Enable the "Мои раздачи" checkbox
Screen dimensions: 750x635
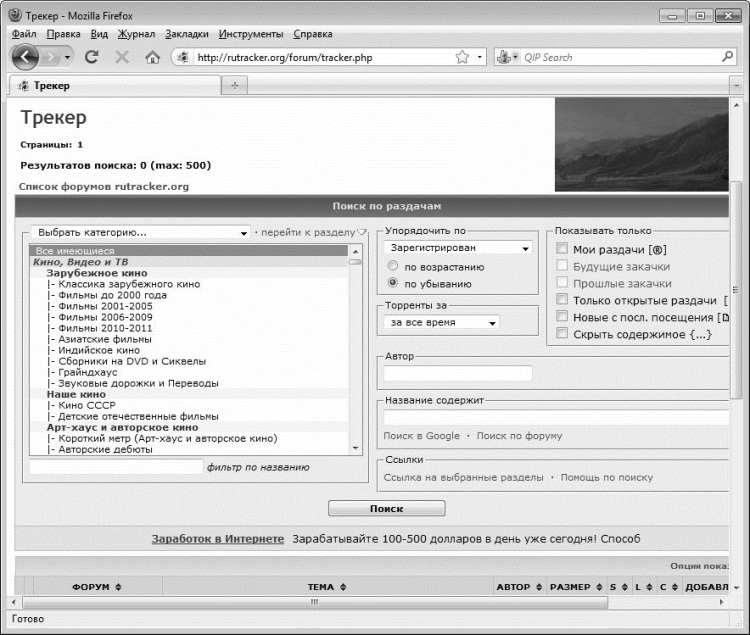(x=562, y=248)
